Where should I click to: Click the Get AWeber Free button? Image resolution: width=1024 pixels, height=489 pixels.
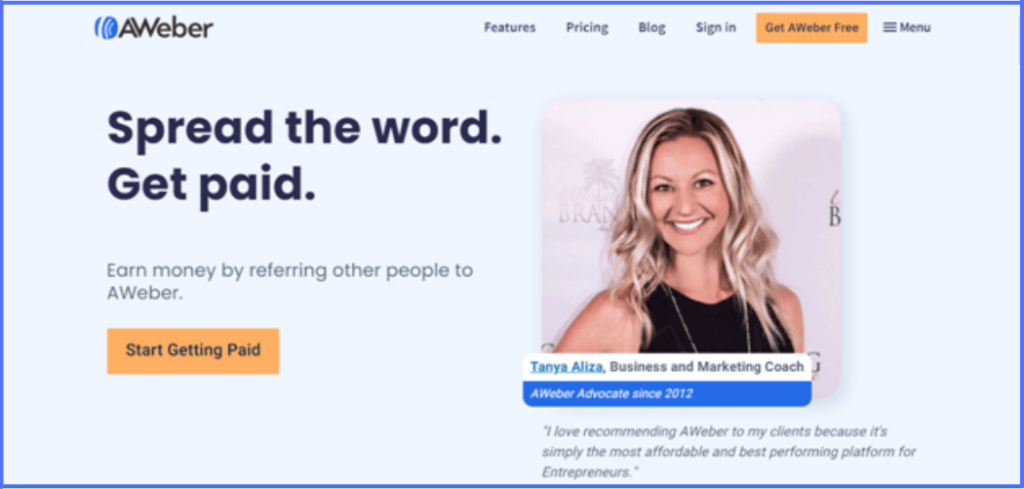tap(812, 27)
